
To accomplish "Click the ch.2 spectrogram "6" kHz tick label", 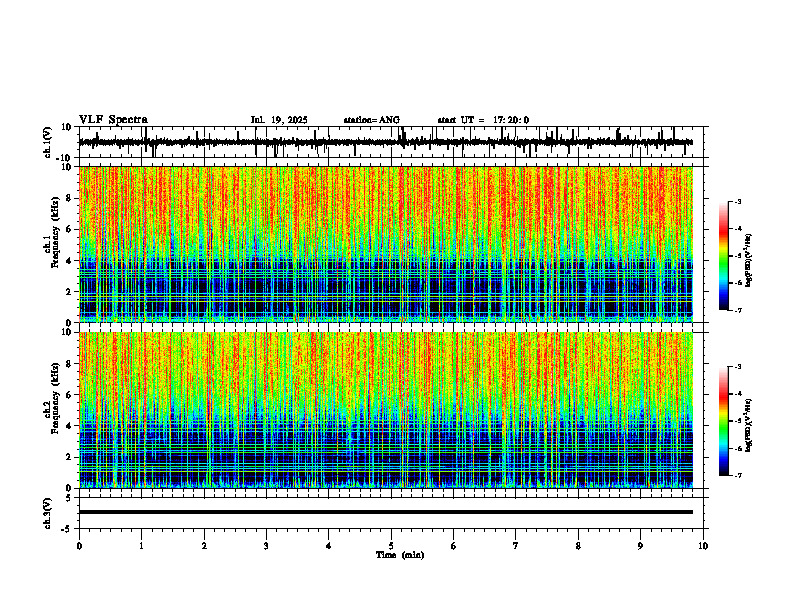I will pyautogui.click(x=69, y=395).
